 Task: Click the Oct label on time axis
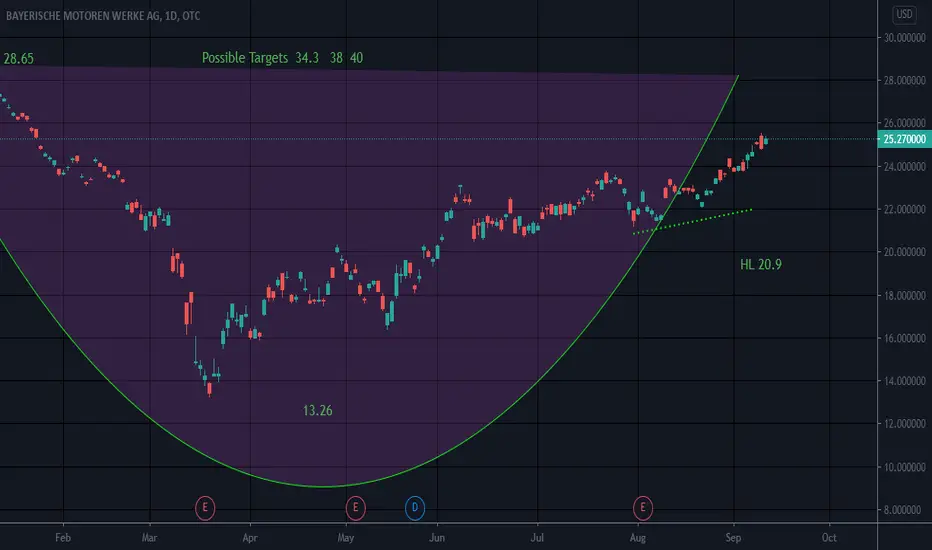point(829,538)
